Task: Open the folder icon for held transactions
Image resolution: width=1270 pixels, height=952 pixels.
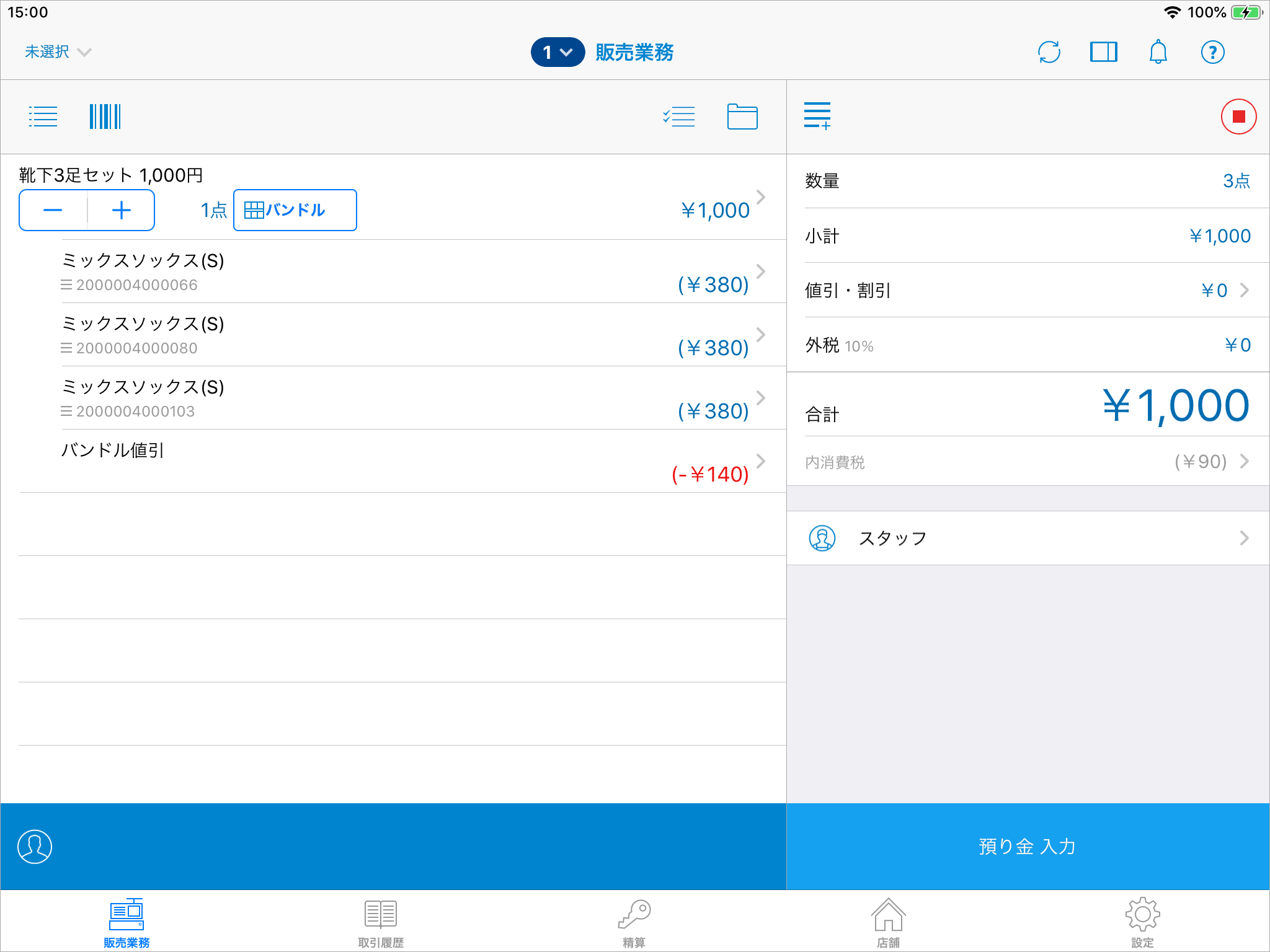Action: (742, 117)
